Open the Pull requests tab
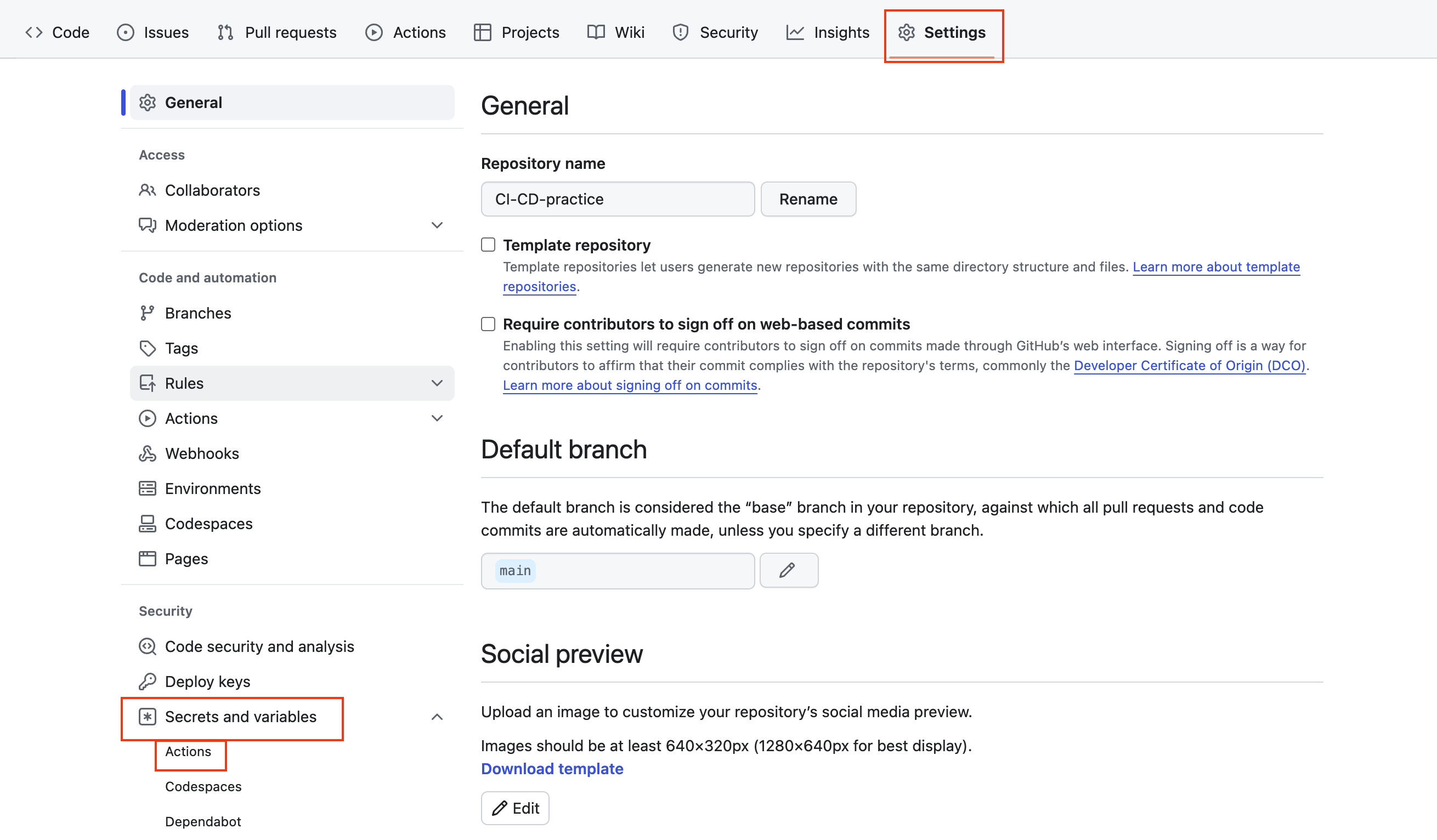 [277, 32]
